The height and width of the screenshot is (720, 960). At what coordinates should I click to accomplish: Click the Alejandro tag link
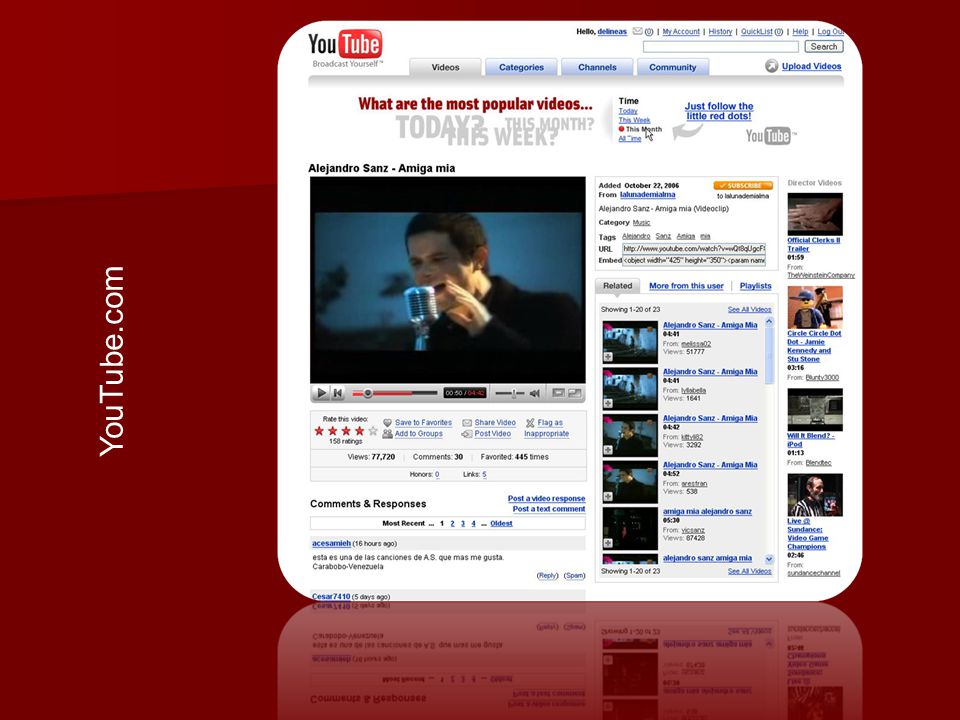[636, 236]
